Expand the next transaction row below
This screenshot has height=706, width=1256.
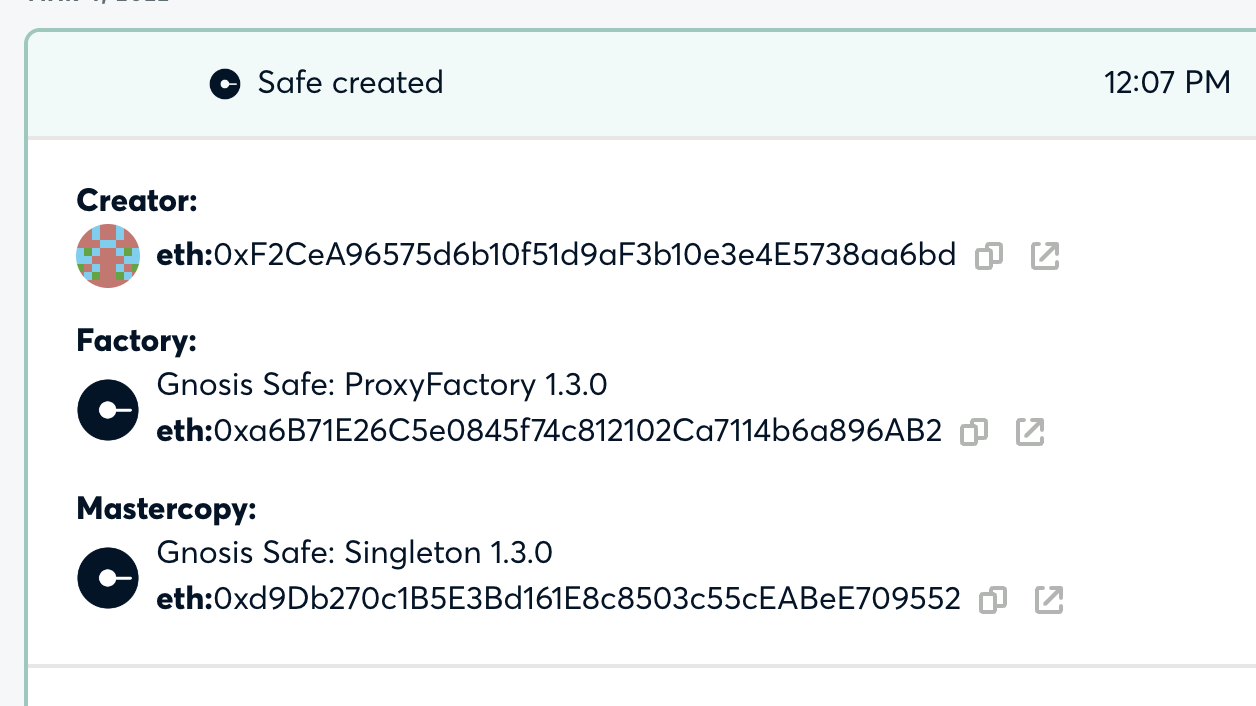628,690
